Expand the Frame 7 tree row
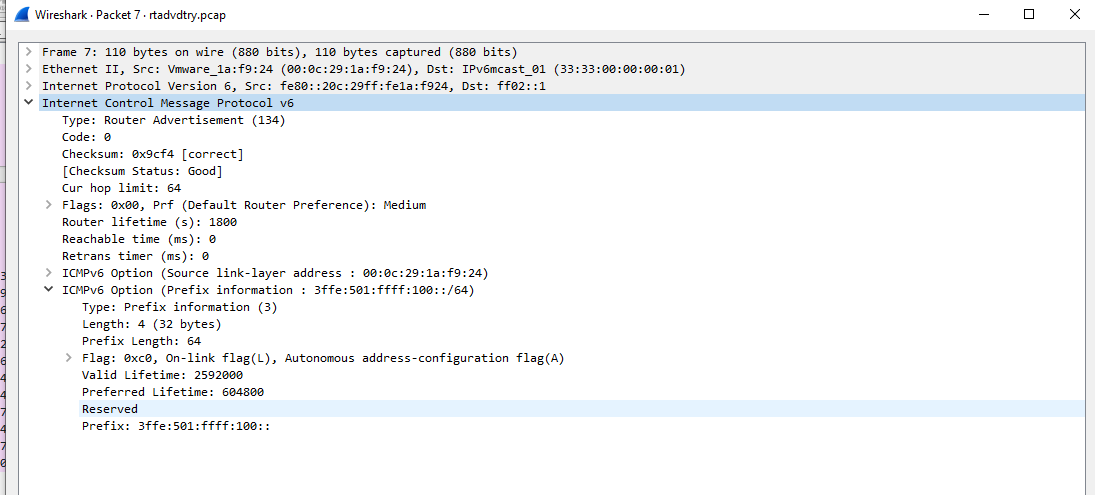This screenshot has height=495, width=1095. (30, 52)
